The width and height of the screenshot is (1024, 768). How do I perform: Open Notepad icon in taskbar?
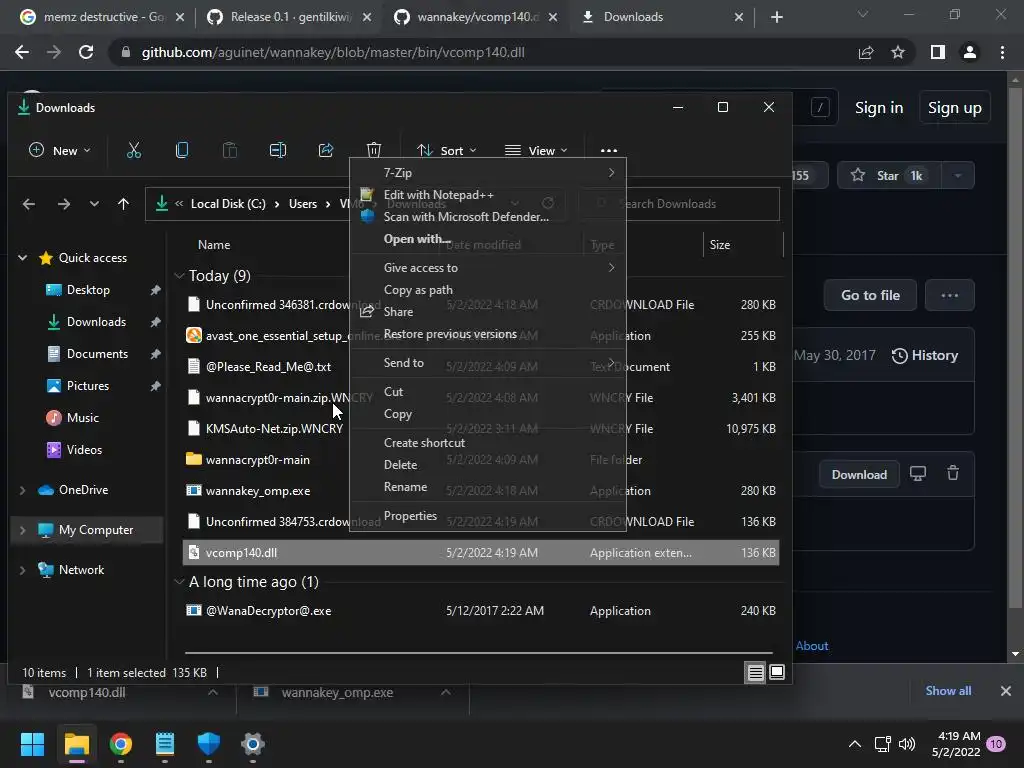coord(165,744)
